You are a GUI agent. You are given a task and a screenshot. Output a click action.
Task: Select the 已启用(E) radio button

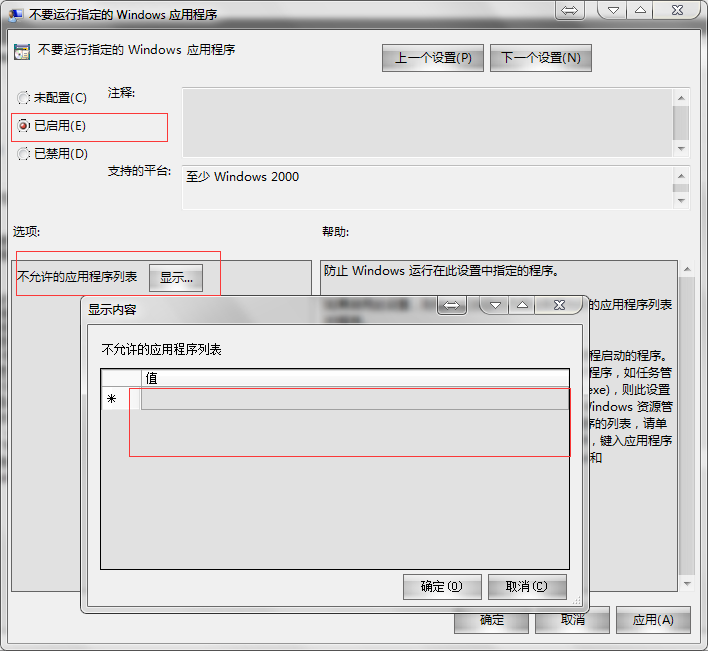[51, 126]
